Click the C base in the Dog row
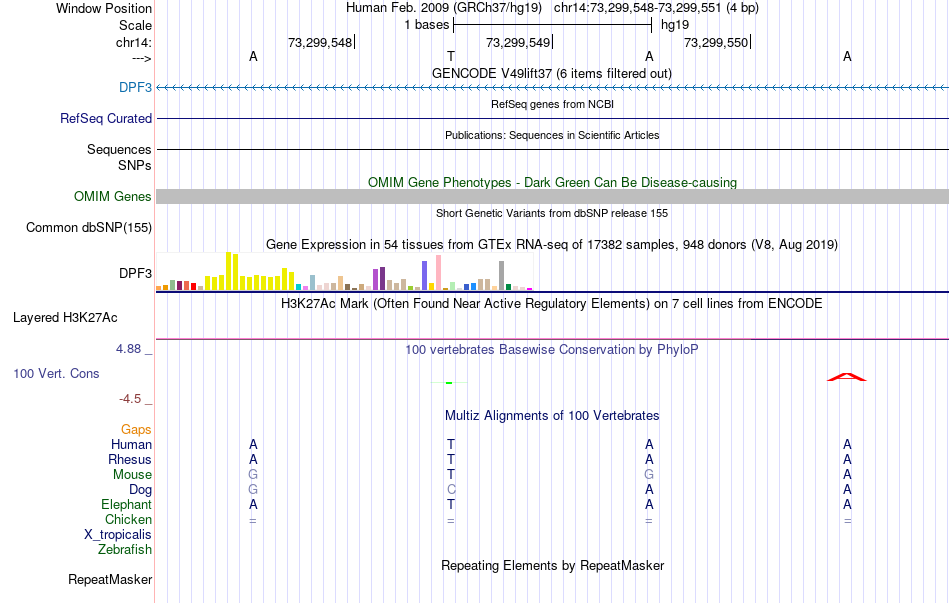 pyautogui.click(x=451, y=490)
